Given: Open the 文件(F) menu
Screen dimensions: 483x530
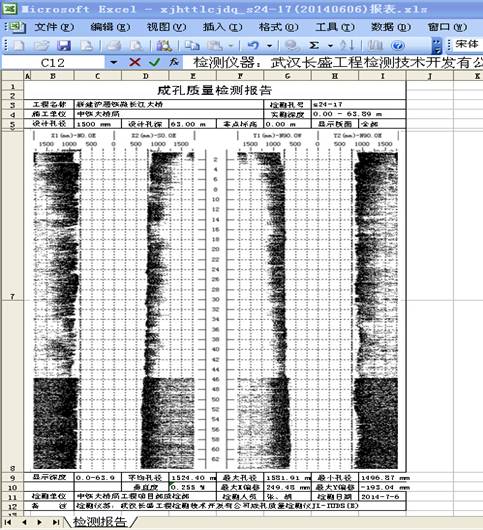Looking at the screenshot, I should [x=54, y=27].
